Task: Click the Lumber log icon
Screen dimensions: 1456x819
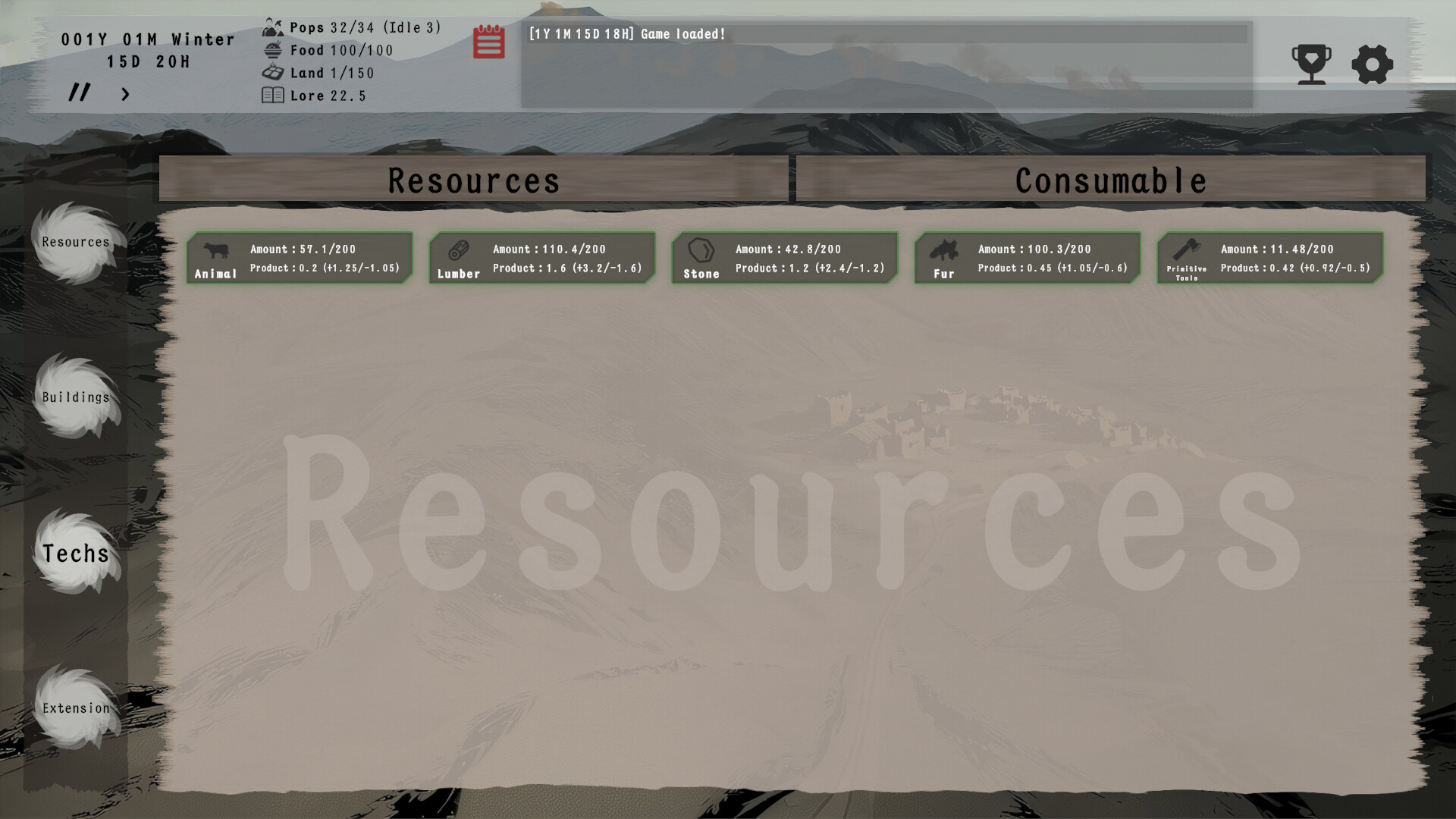Action: 458,252
